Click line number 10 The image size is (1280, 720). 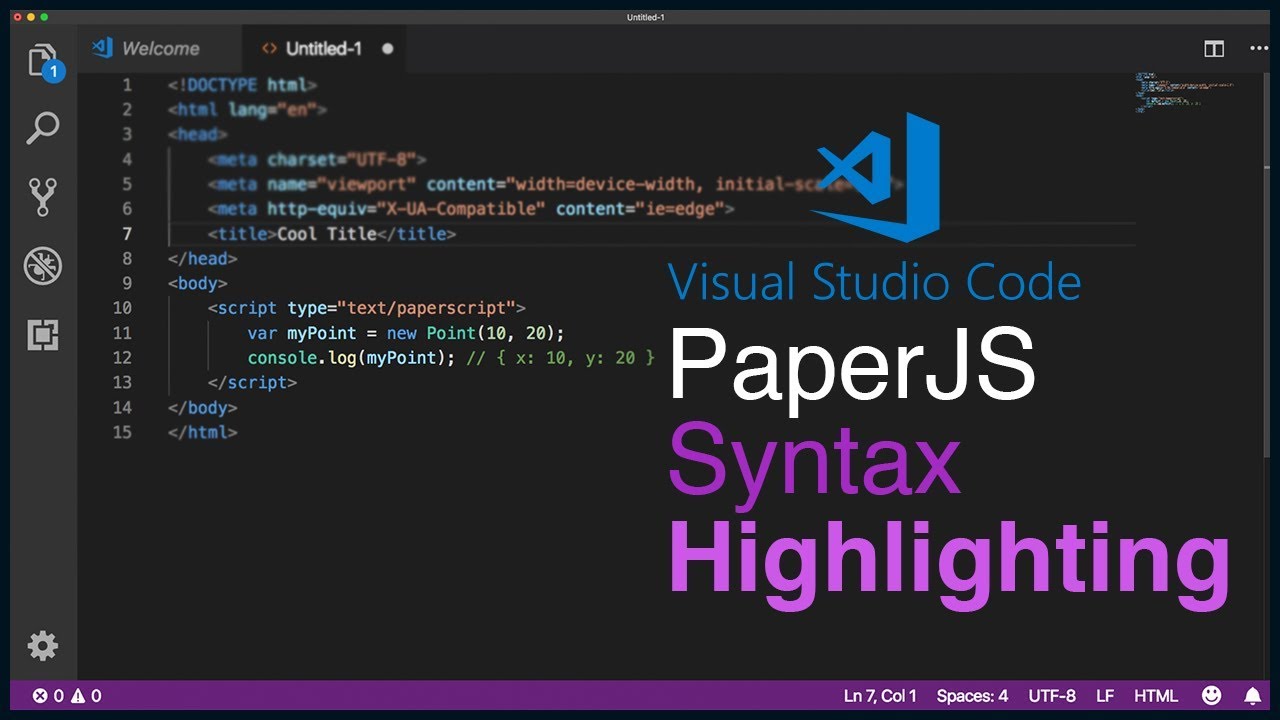[x=122, y=308]
